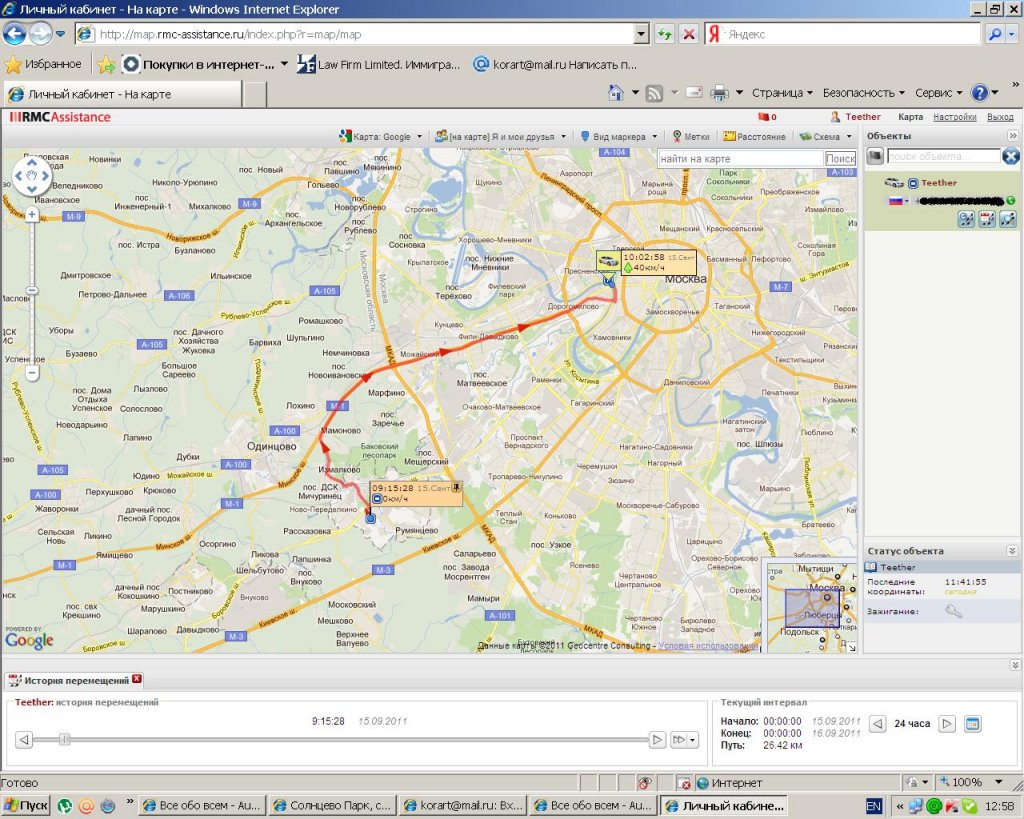Image resolution: width=1024 pixels, height=819 pixels.
Task: Switch to korart@mail.ru taskbar window
Action: click(462, 806)
